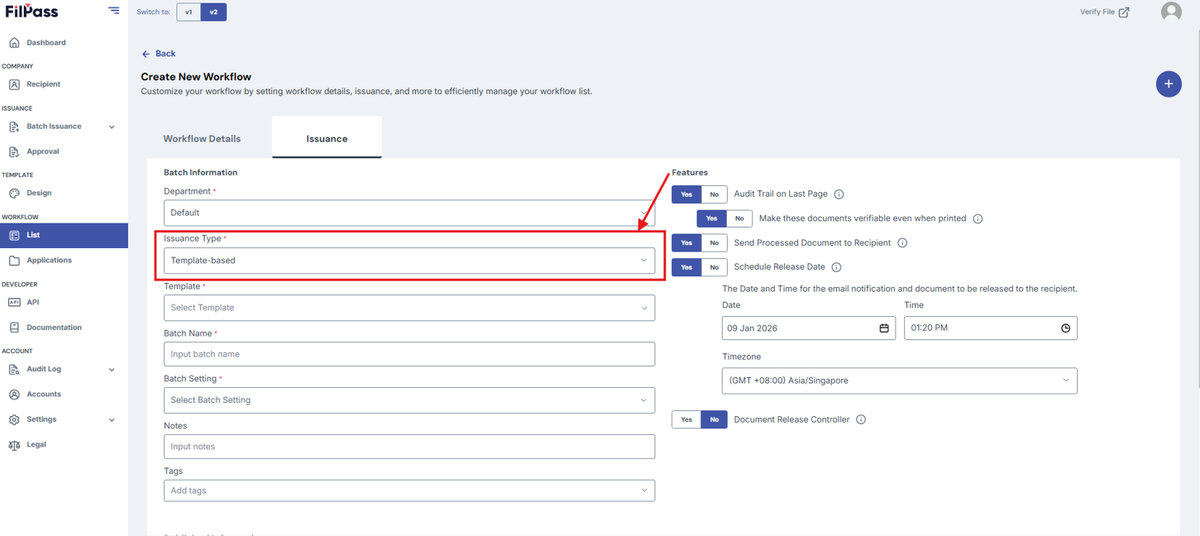Viewport: 1200px width, 536px height.
Task: Click the Design palette icon
Action: click(14, 193)
